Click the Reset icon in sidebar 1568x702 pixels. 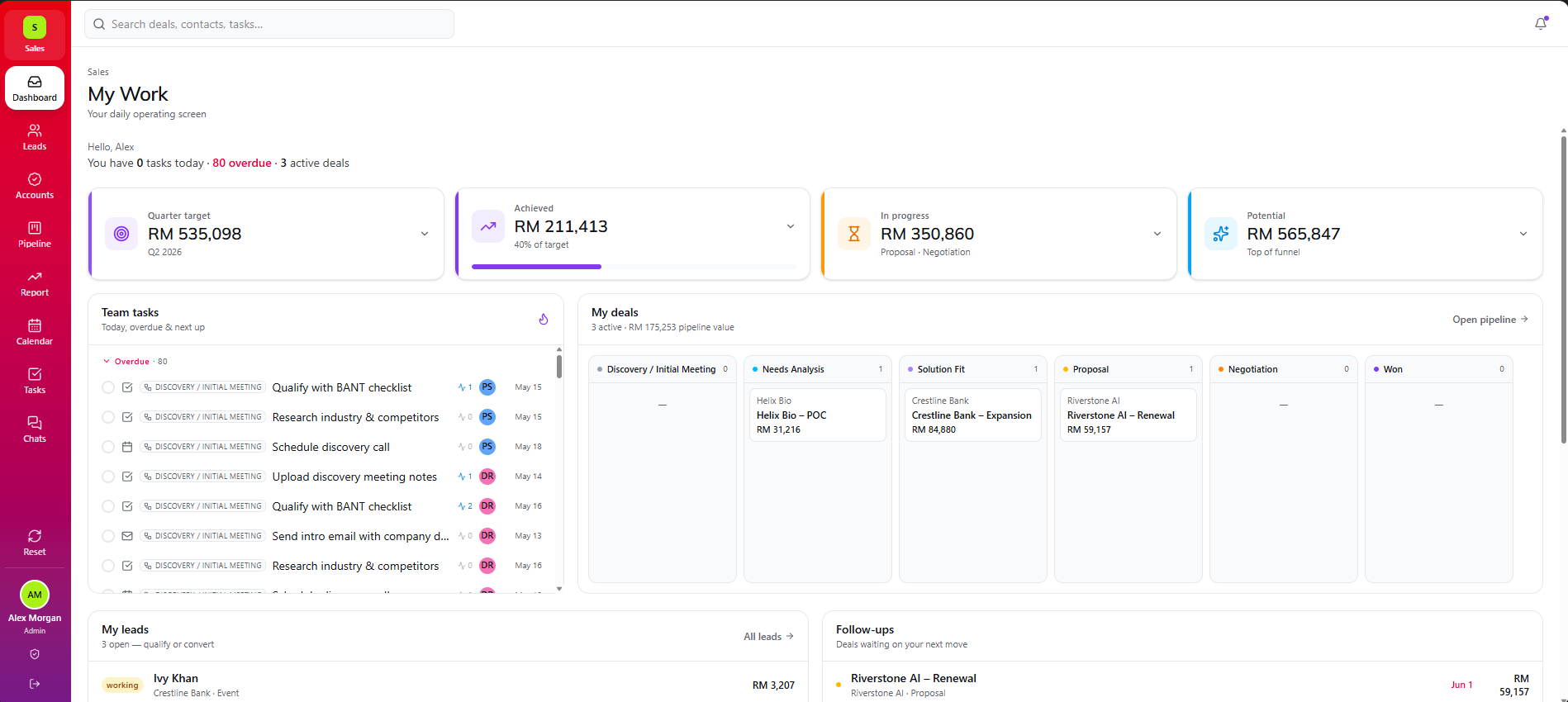click(x=35, y=536)
